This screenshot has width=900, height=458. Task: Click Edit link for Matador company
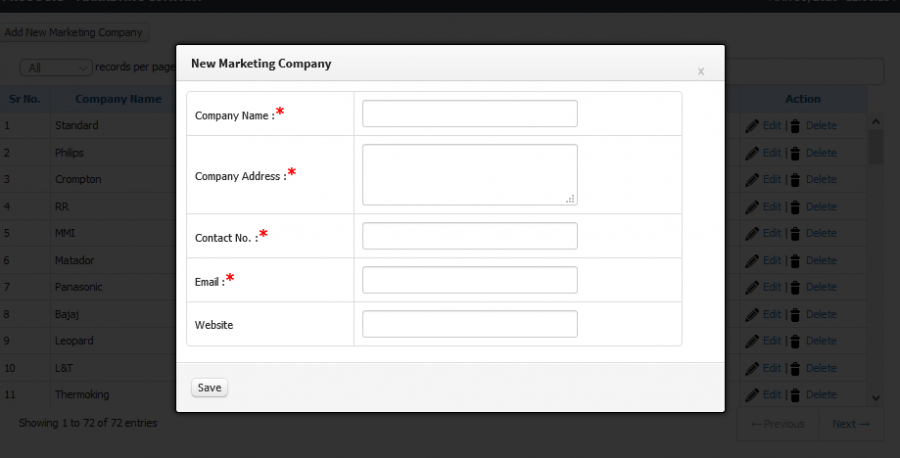point(772,260)
